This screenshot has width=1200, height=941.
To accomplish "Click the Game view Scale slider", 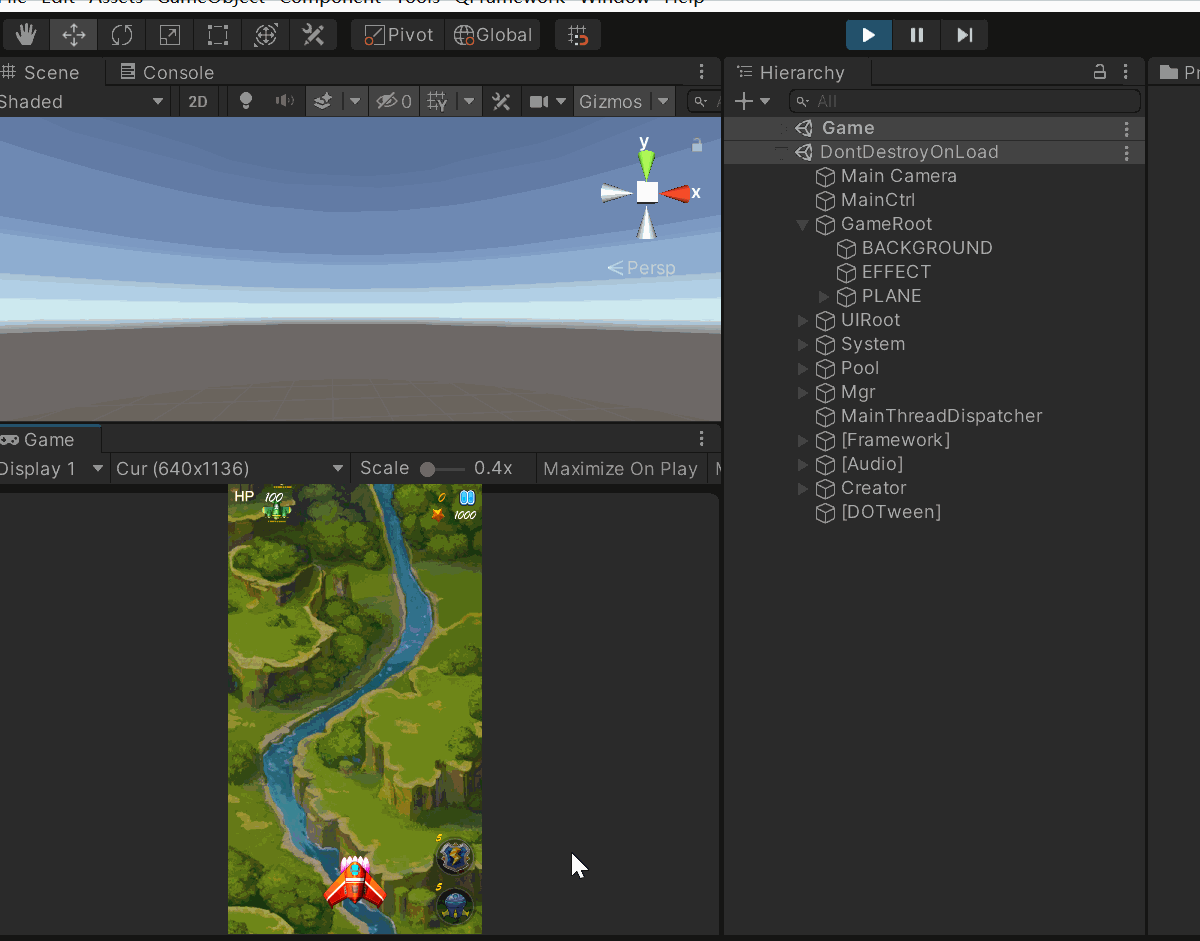I will coord(442,469).
